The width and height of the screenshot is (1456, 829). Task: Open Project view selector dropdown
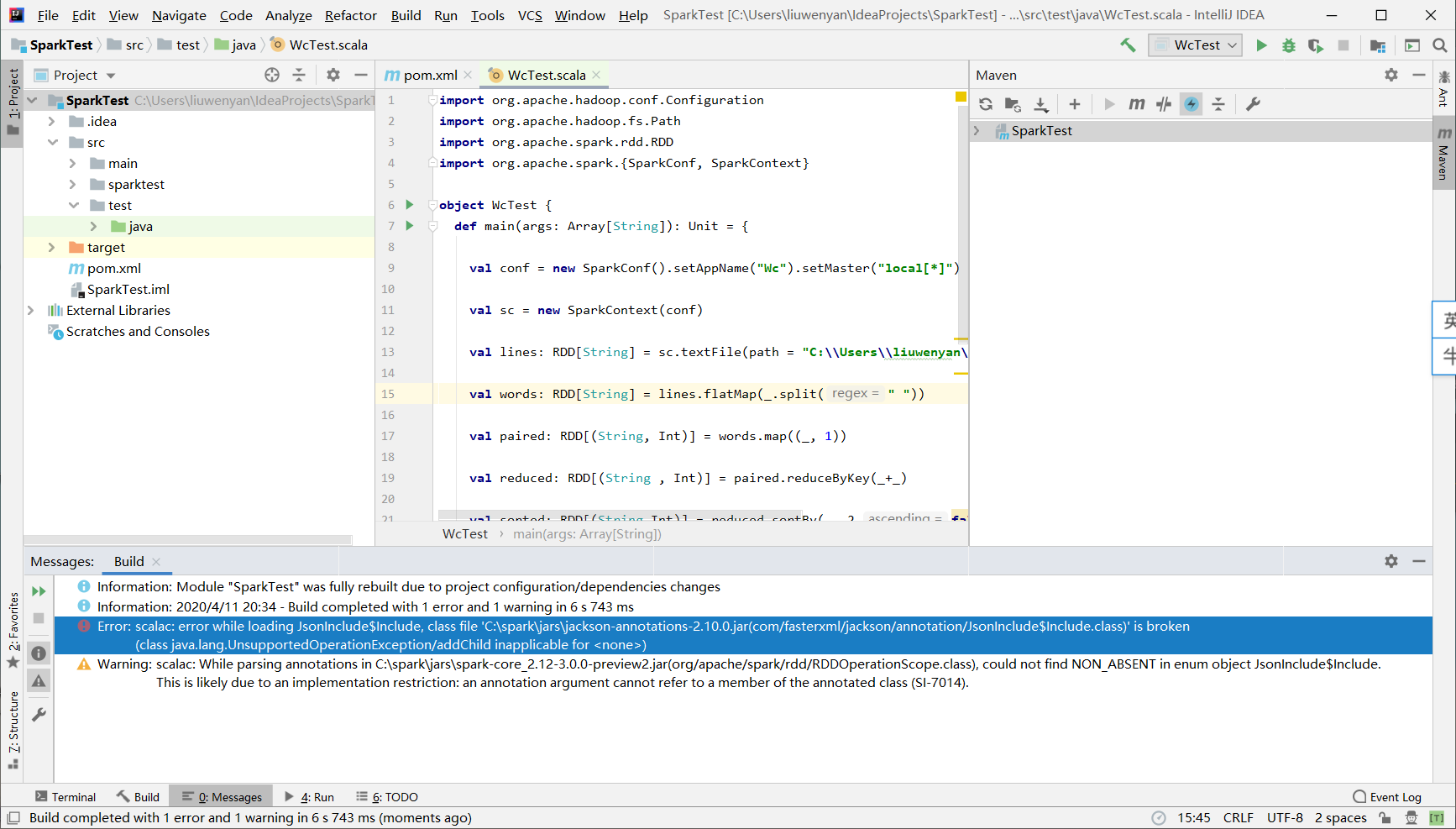tap(84, 75)
